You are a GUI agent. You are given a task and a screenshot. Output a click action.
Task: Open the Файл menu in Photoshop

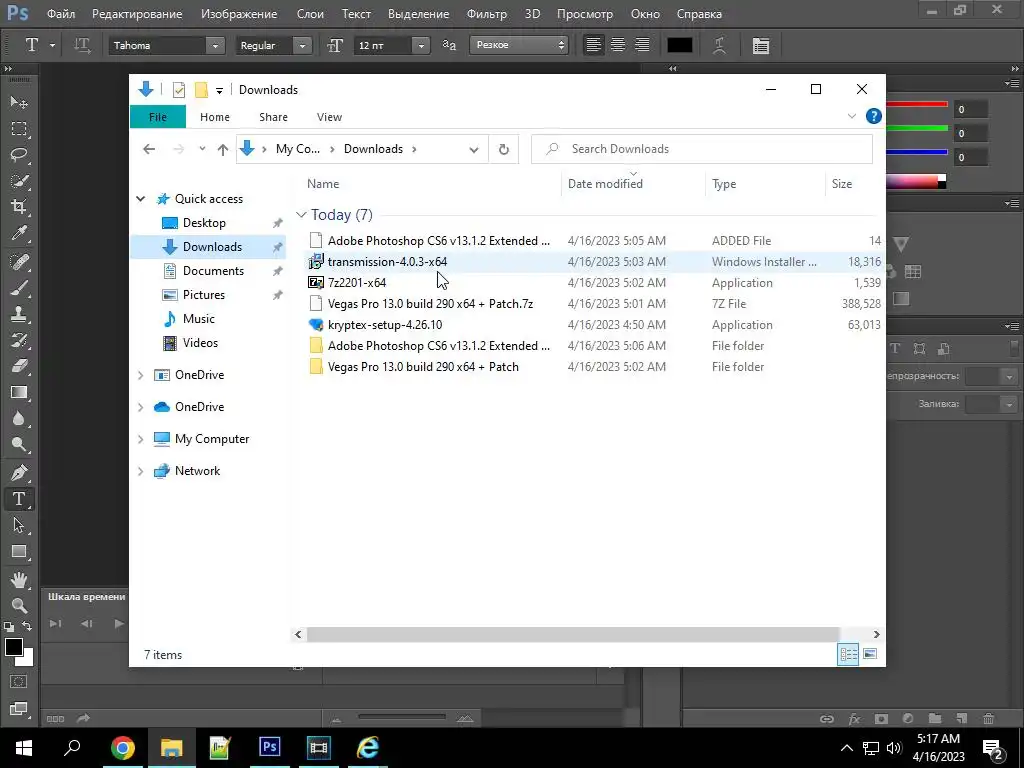click(61, 13)
